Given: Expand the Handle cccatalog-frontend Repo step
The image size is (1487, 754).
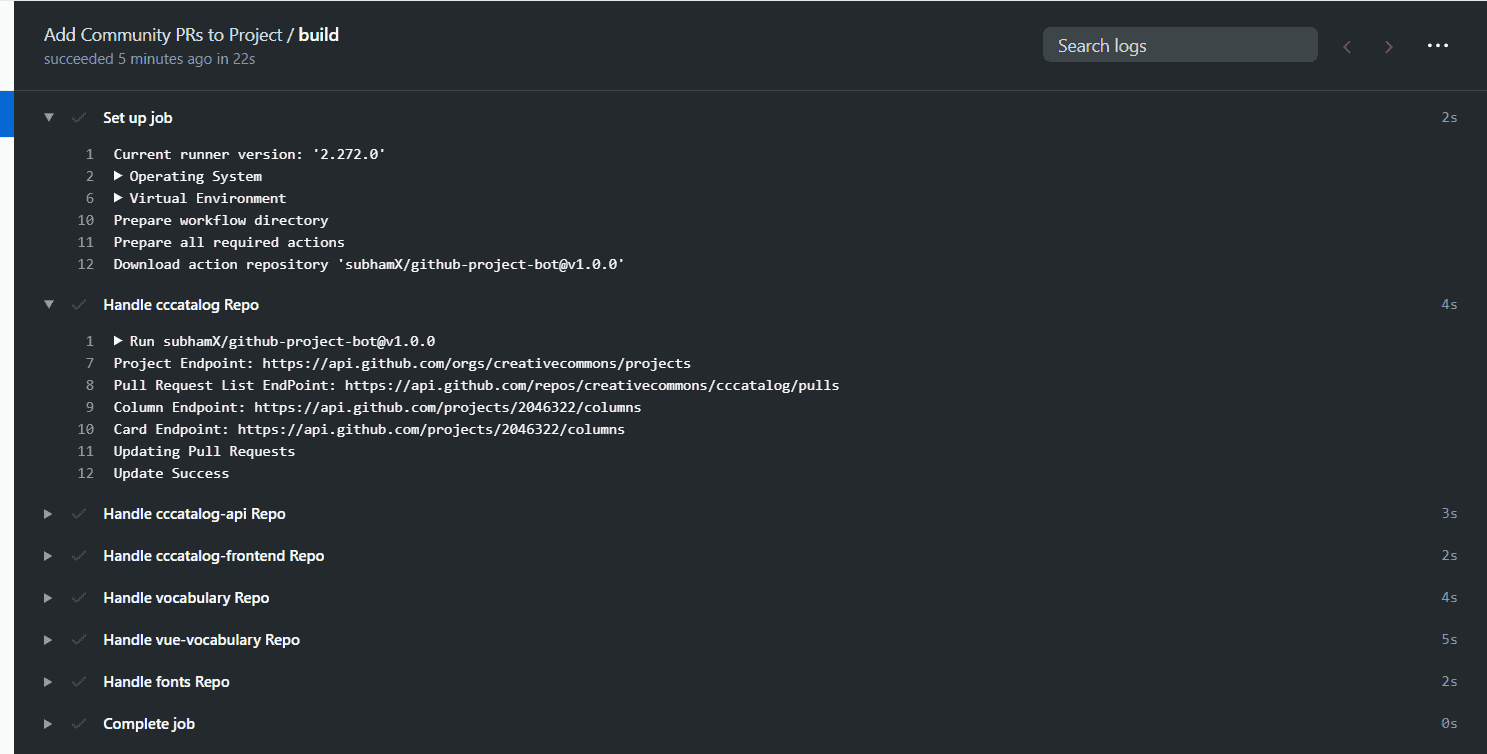Looking at the screenshot, I should point(48,556).
